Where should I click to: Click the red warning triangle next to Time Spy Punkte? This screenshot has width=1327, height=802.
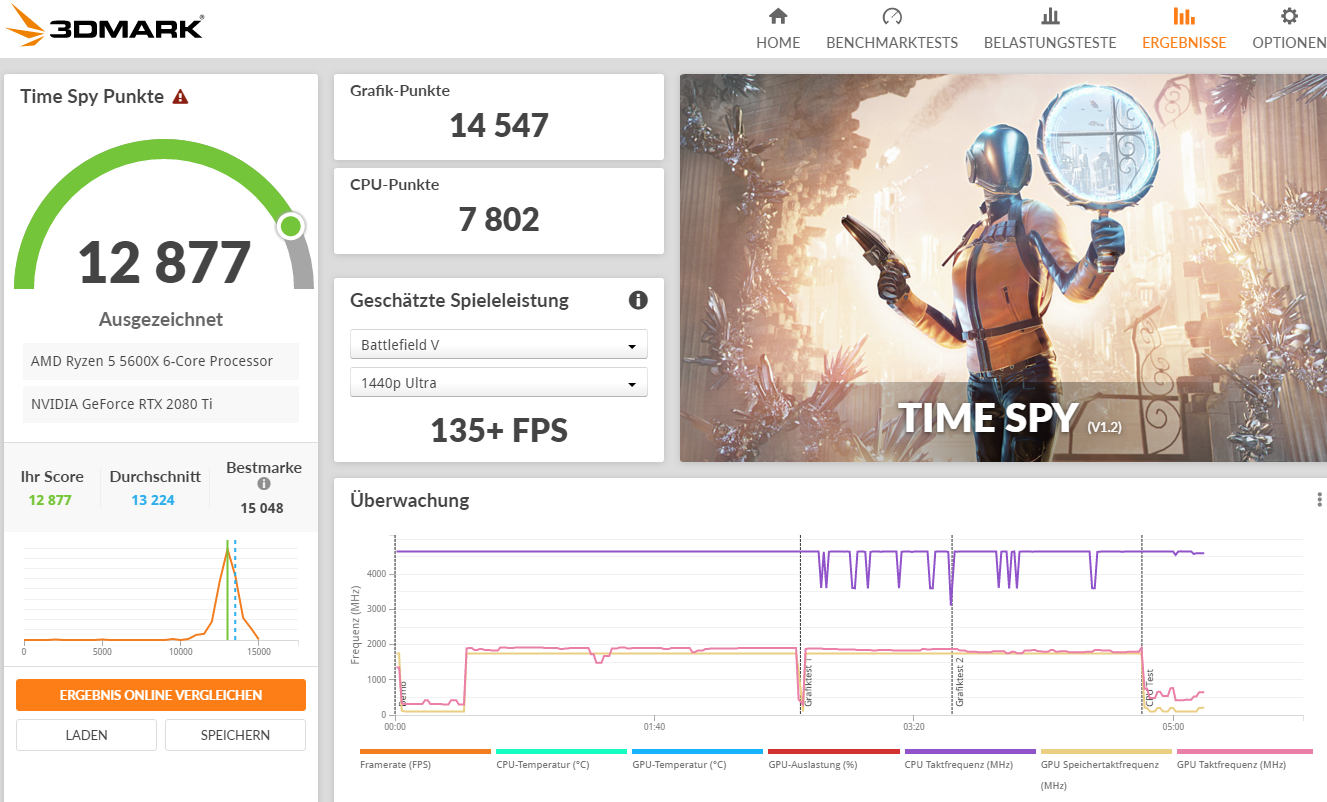click(x=180, y=97)
